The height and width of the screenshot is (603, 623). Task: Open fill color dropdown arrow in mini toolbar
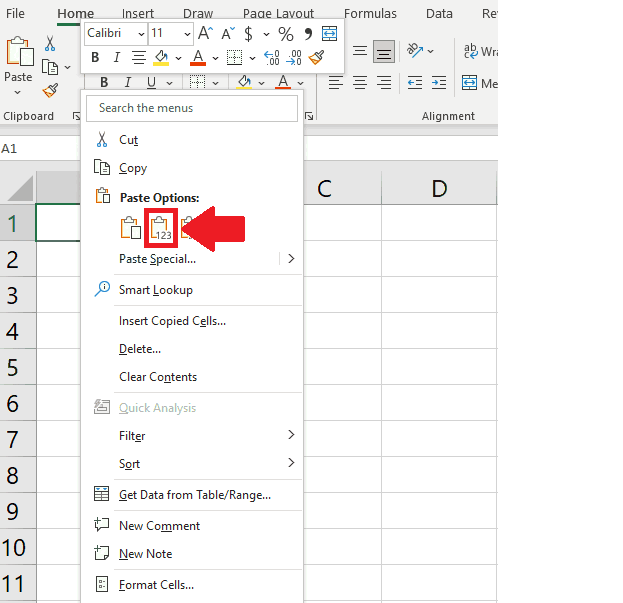click(179, 58)
